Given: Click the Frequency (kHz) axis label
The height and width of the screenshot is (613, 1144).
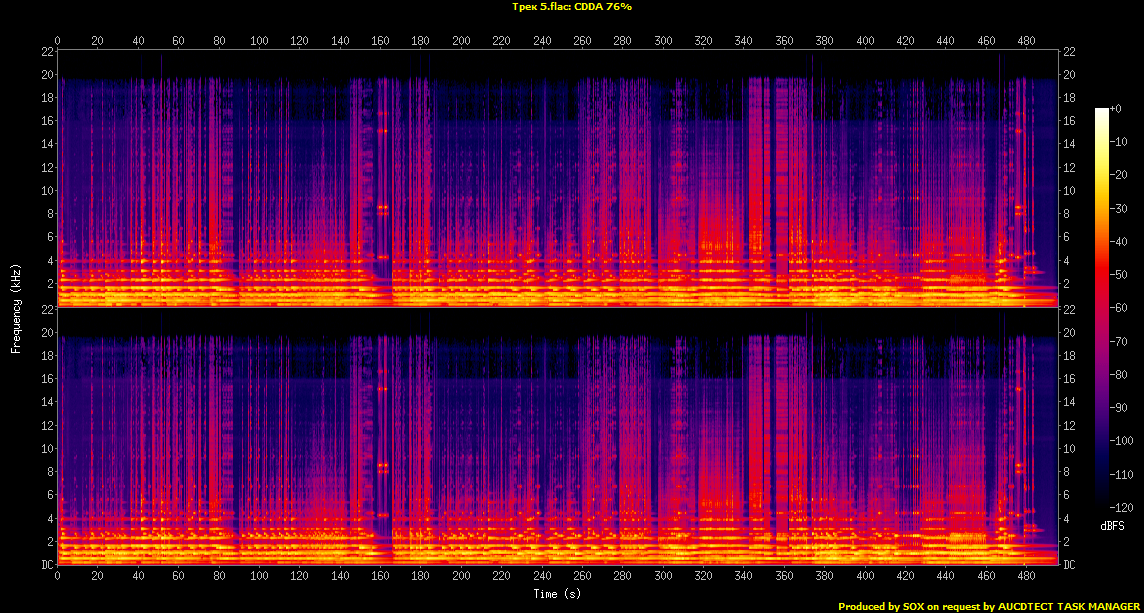Looking at the screenshot, I should 16,308.
